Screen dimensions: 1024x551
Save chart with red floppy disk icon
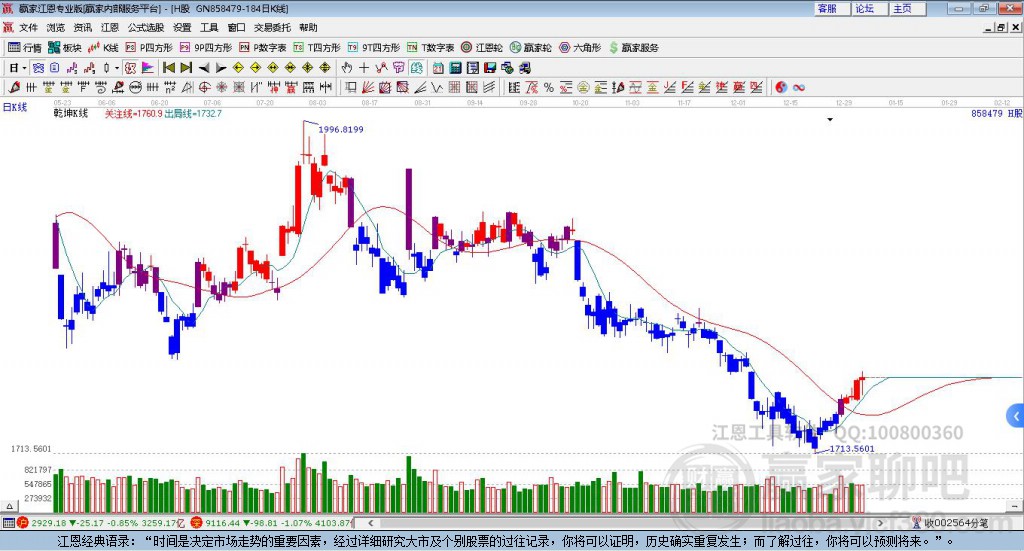click(x=490, y=68)
